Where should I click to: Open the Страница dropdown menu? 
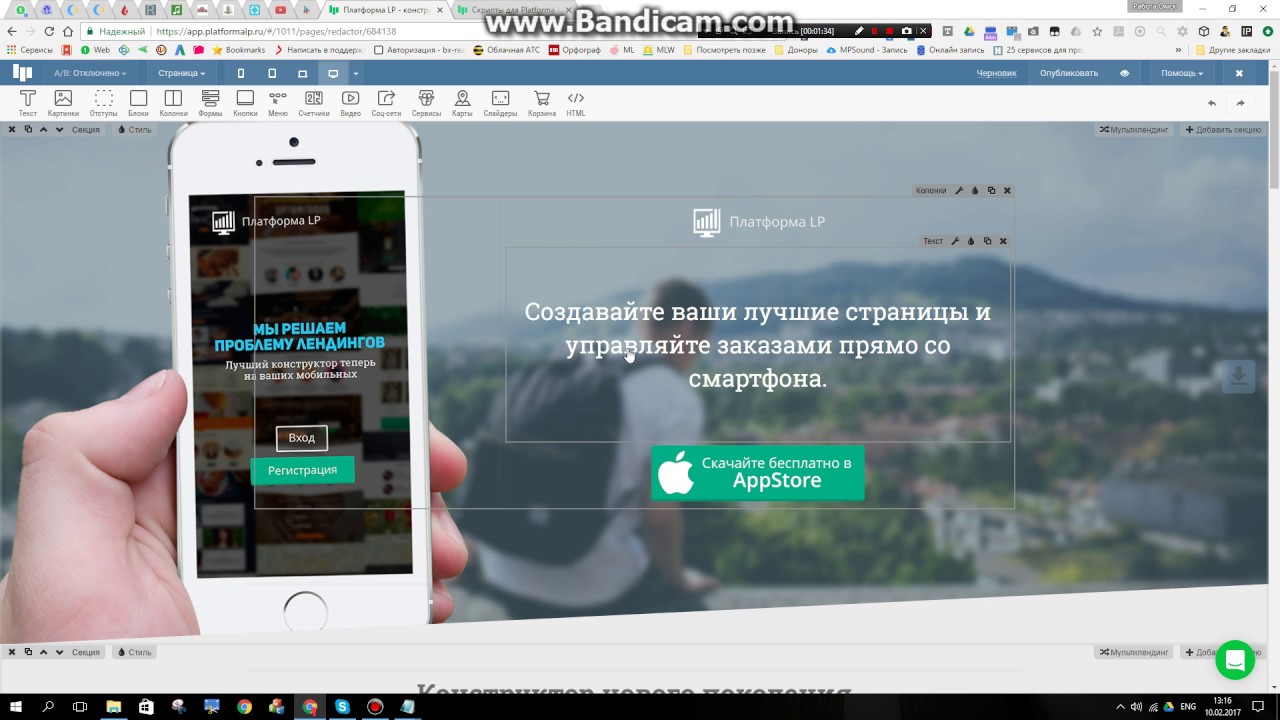pos(181,73)
